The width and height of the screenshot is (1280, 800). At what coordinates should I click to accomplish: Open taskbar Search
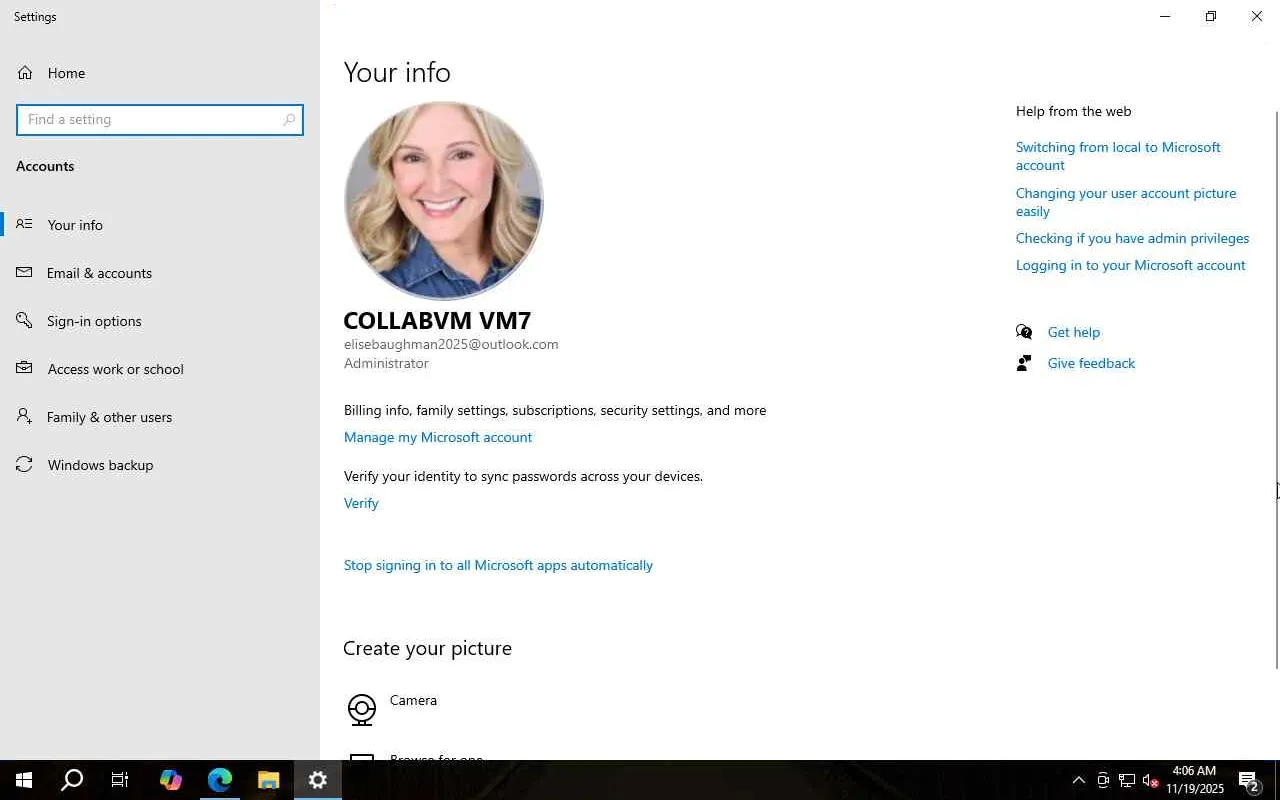coord(72,780)
